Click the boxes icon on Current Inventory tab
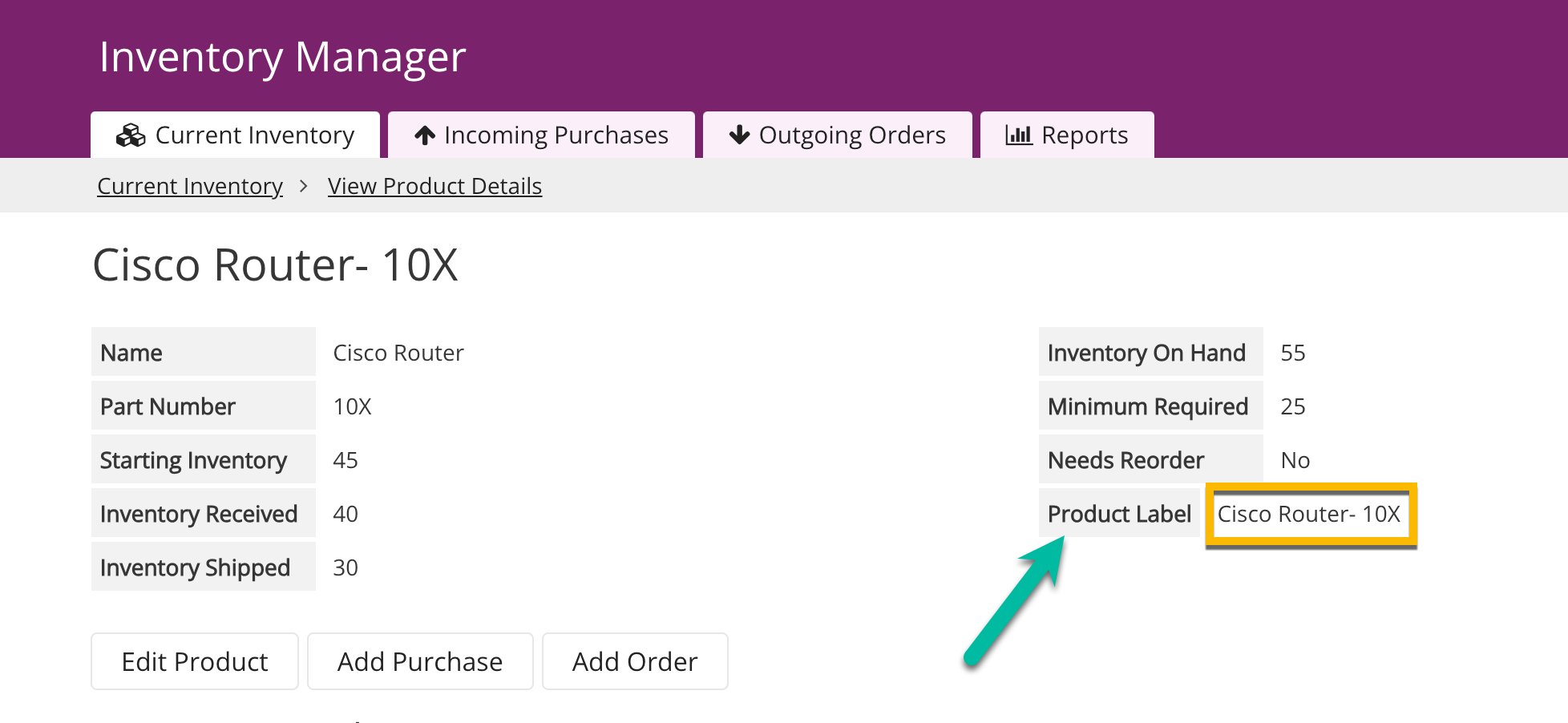This screenshot has width=1568, height=723. [131, 135]
